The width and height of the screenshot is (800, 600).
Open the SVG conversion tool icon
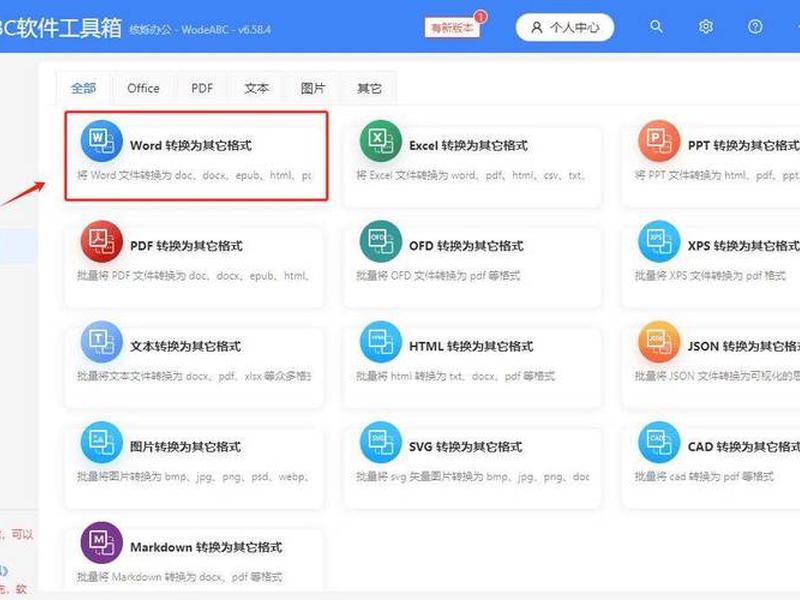(x=381, y=442)
